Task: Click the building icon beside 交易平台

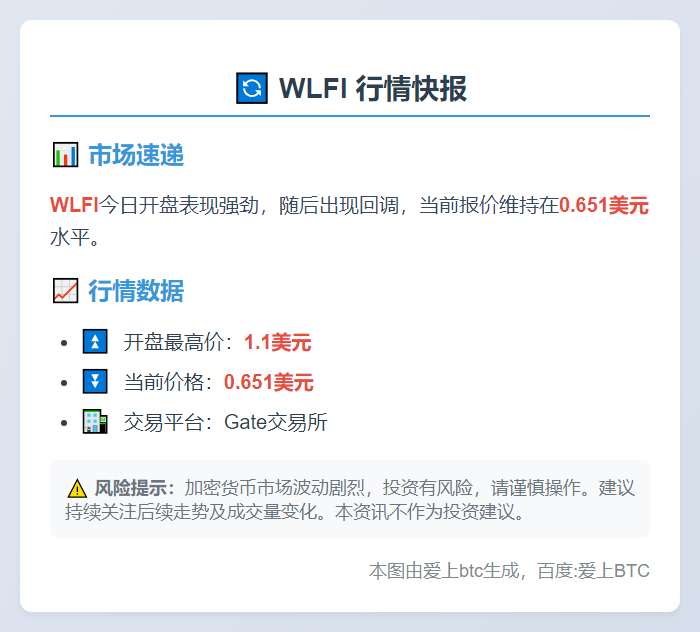Action: pos(95,422)
